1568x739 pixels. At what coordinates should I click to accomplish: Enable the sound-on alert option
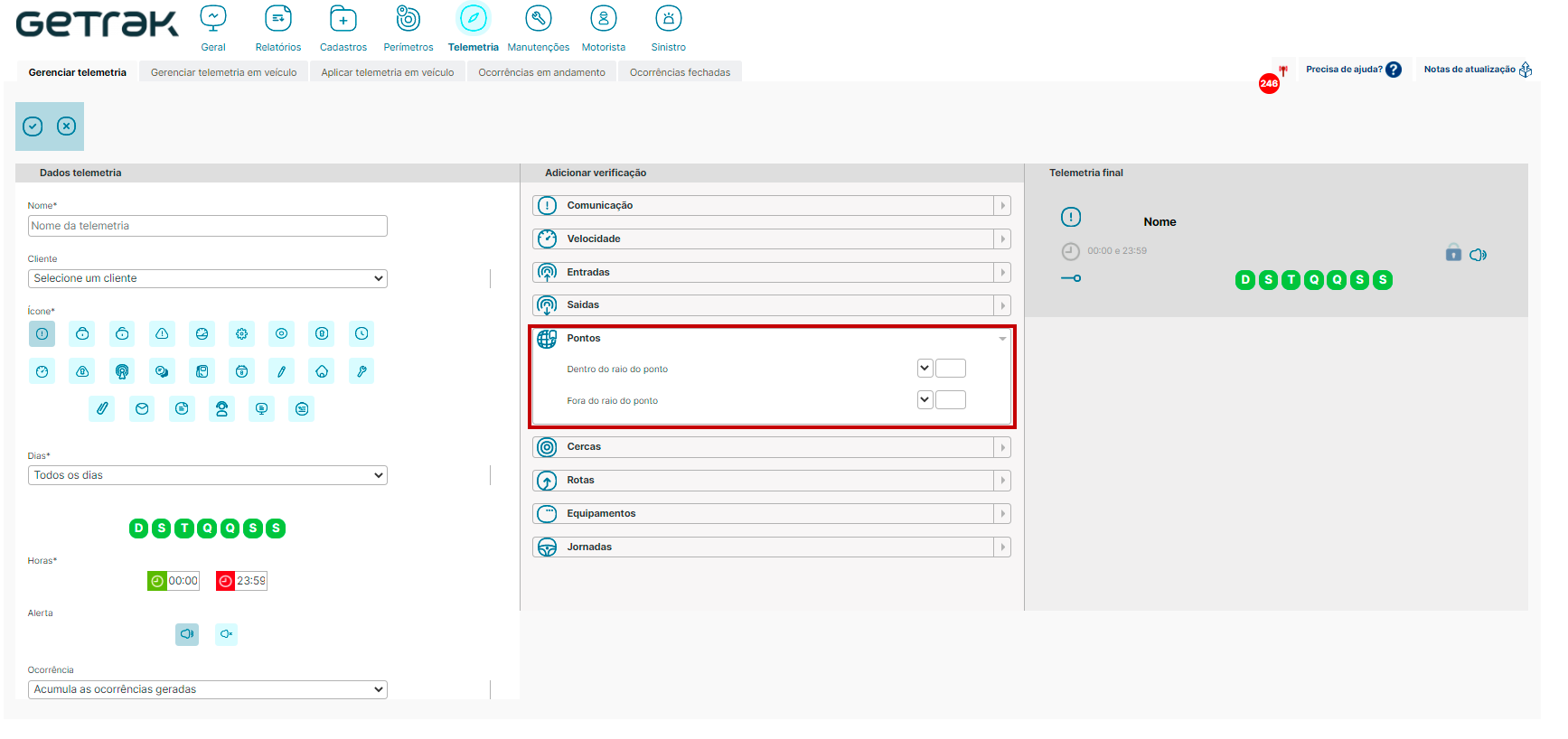pyautogui.click(x=187, y=634)
